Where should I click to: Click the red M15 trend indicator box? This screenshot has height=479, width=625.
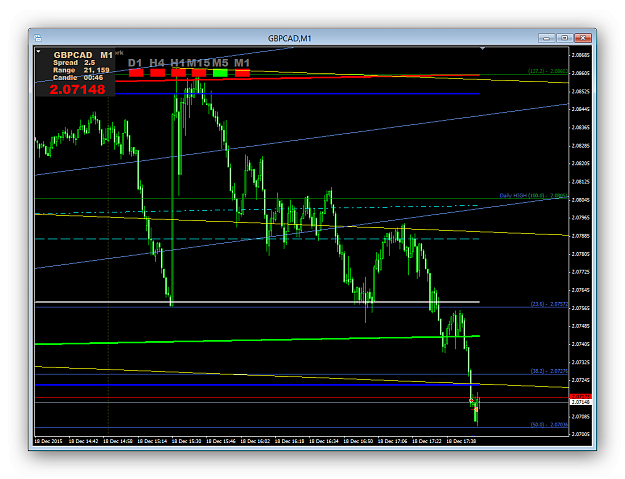click(x=199, y=73)
